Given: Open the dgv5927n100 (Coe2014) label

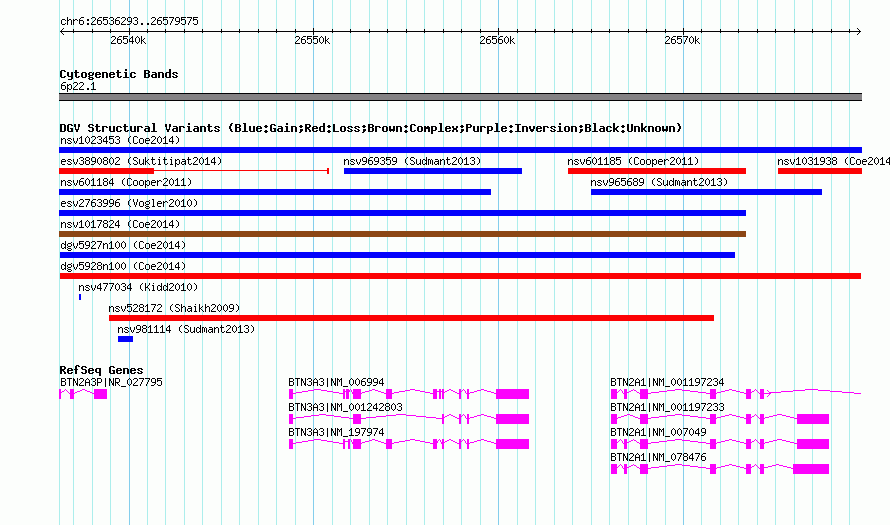Looking at the screenshot, I should [x=123, y=245].
